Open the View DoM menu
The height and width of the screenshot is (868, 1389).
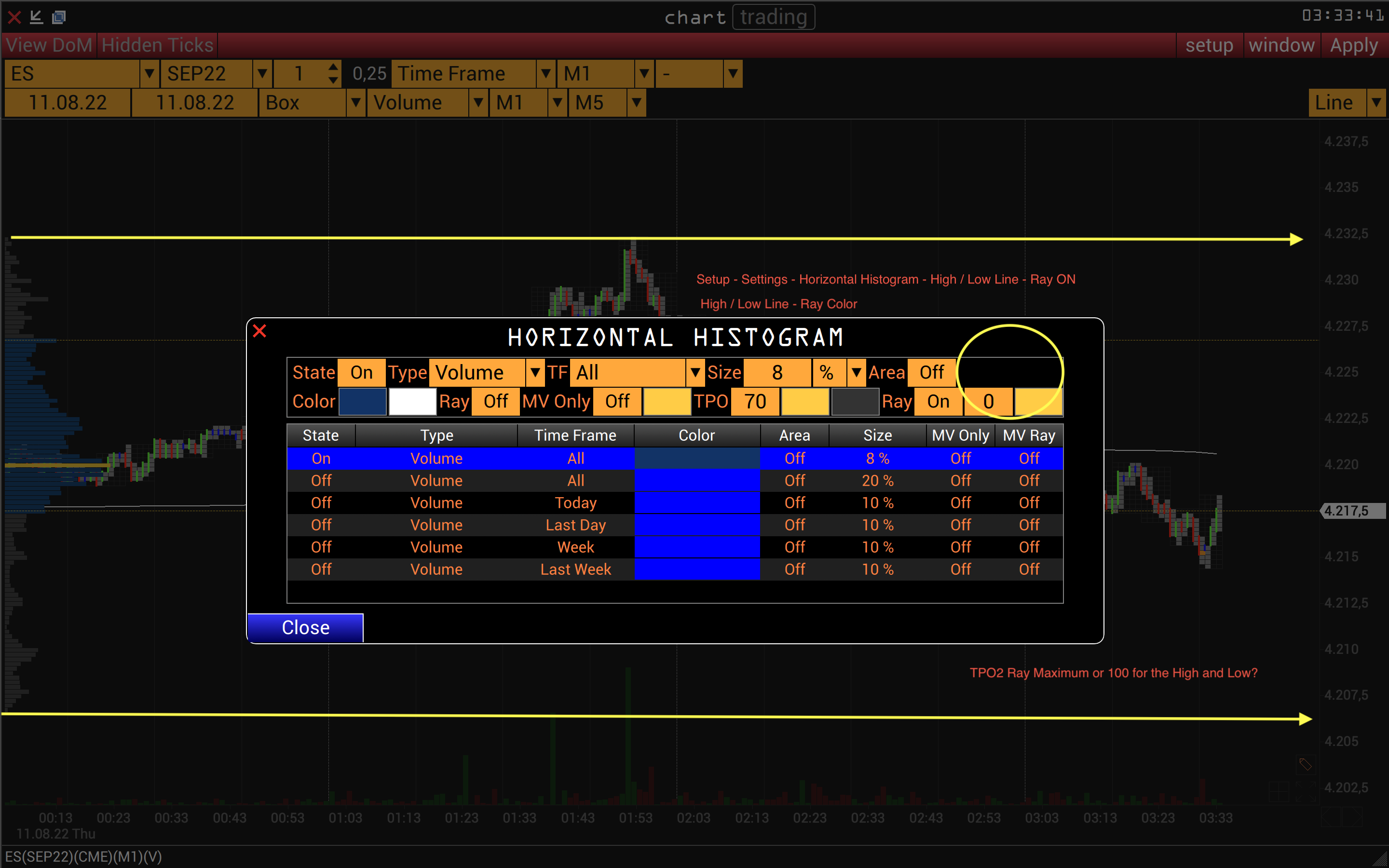[x=49, y=45]
